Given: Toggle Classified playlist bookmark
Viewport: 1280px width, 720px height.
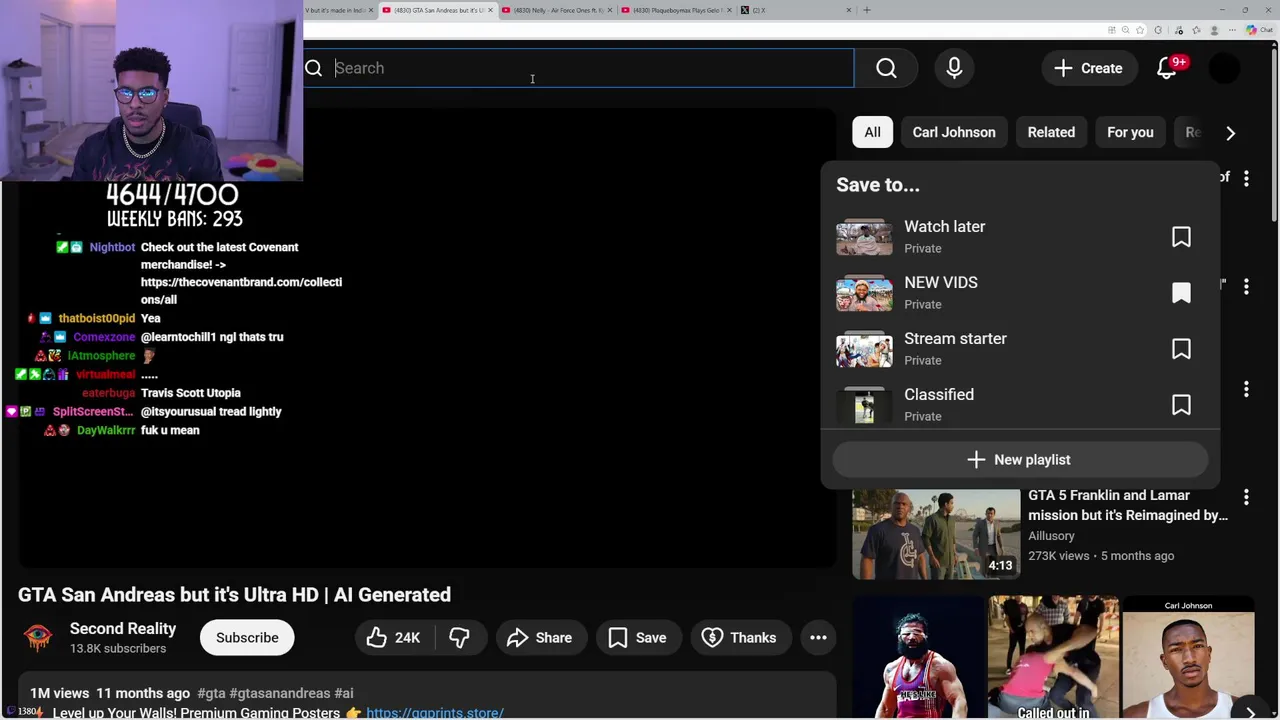Looking at the screenshot, I should coord(1181,405).
